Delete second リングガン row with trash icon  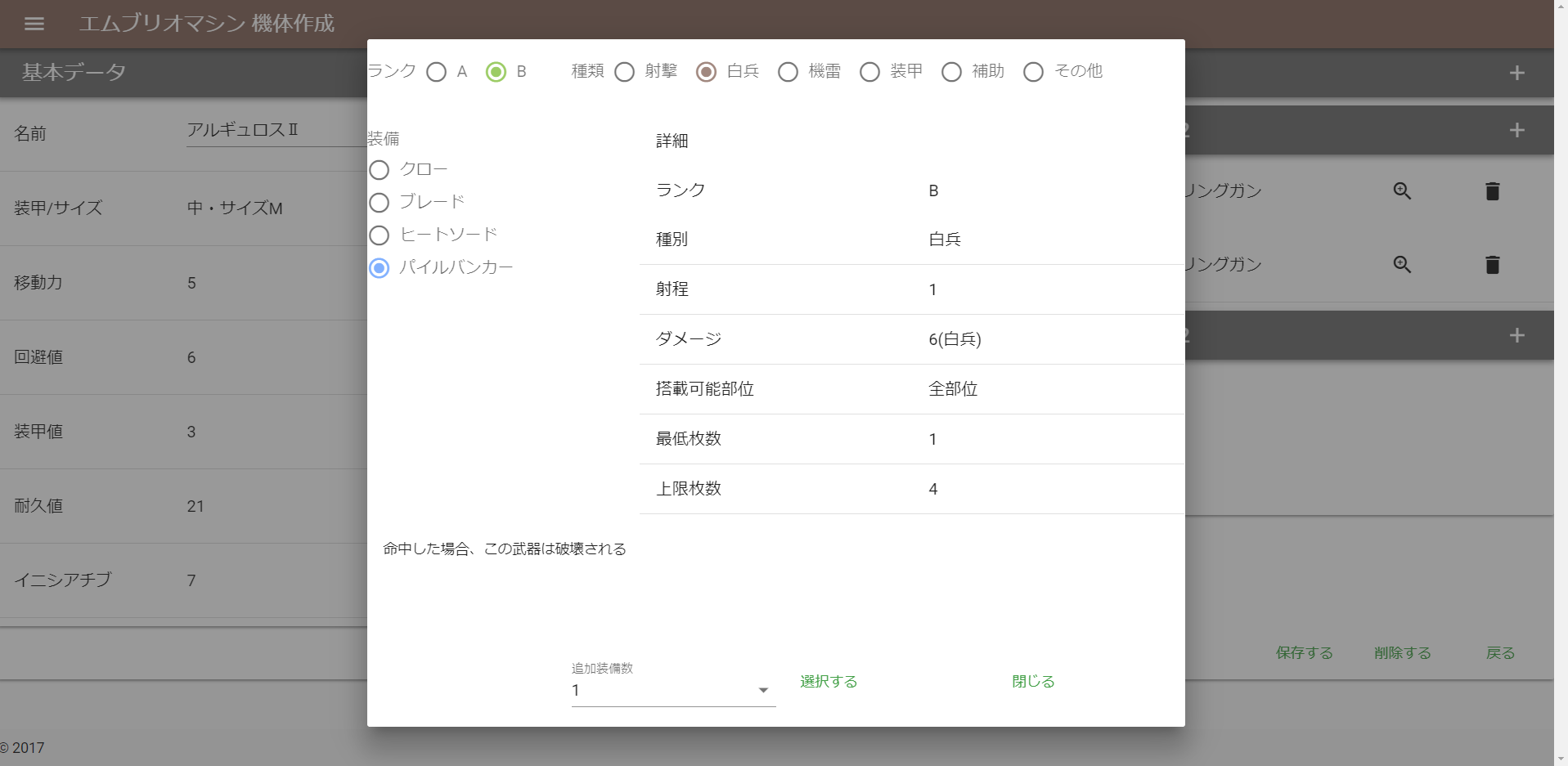[x=1492, y=264]
